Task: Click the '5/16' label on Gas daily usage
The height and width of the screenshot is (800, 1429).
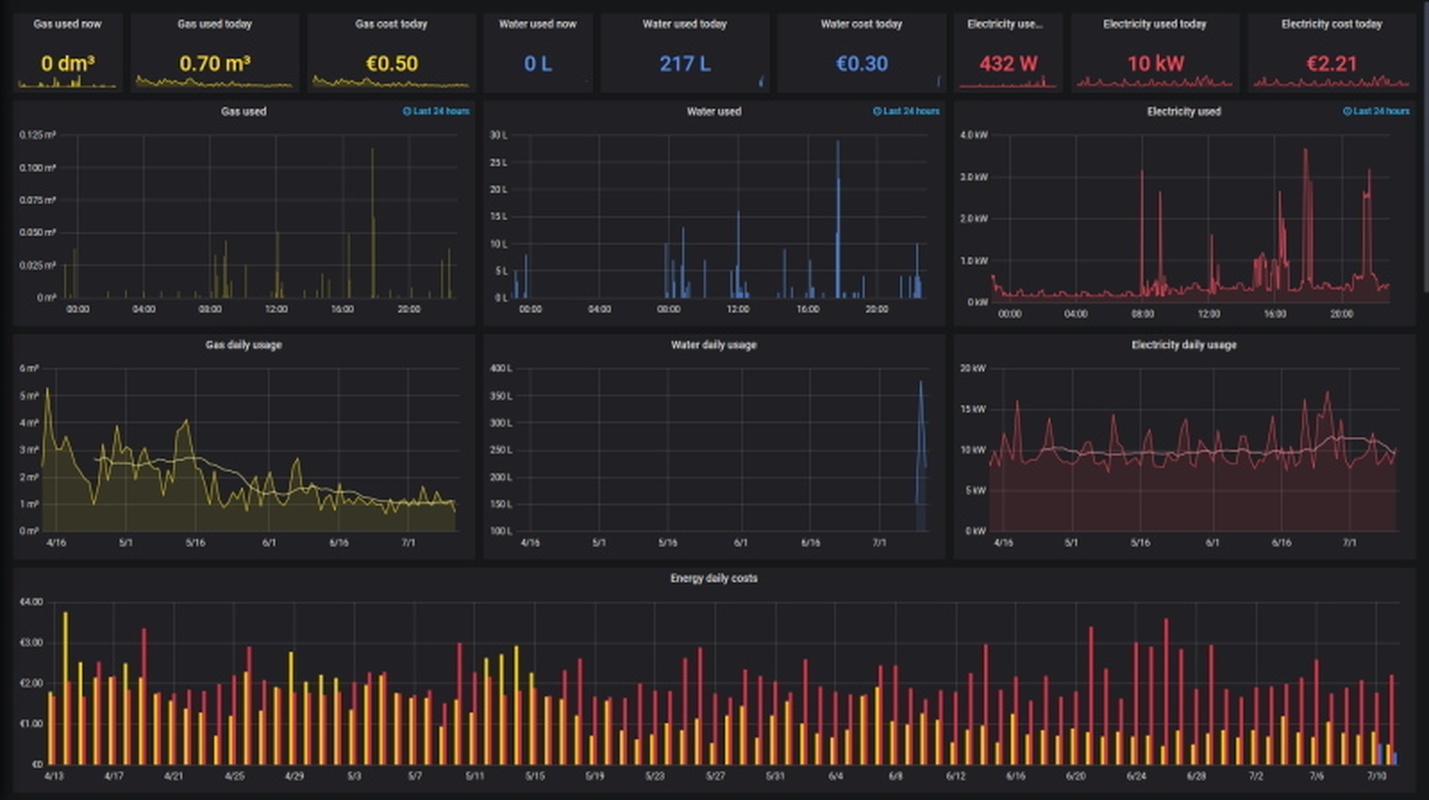Action: 196,543
